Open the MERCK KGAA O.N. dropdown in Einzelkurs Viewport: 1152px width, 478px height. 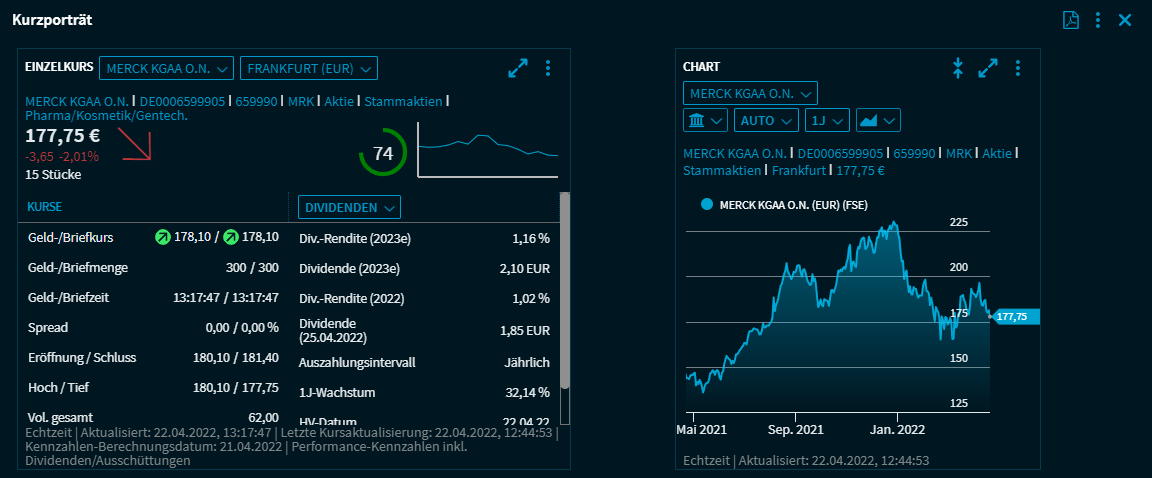(166, 68)
